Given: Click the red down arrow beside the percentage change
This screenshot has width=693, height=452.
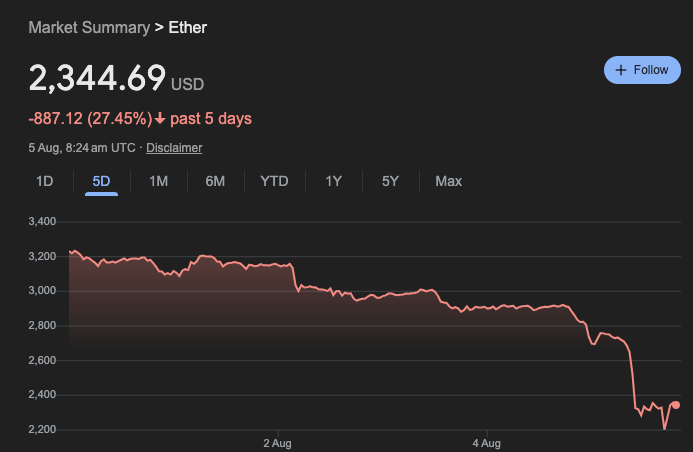Looking at the screenshot, I should click(160, 119).
